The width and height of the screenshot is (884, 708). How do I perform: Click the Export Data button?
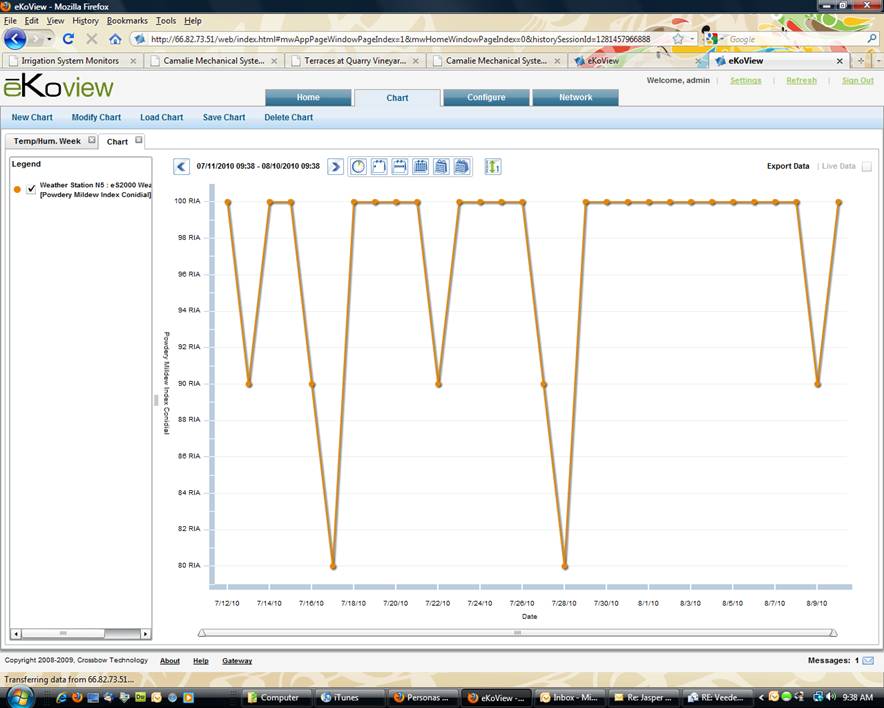[788, 167]
